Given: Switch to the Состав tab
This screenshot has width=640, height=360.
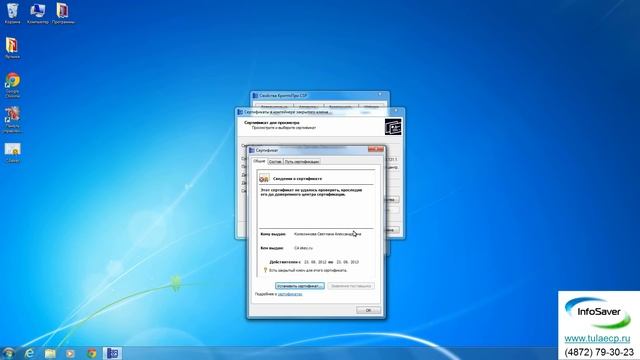Looking at the screenshot, I should click(275, 162).
